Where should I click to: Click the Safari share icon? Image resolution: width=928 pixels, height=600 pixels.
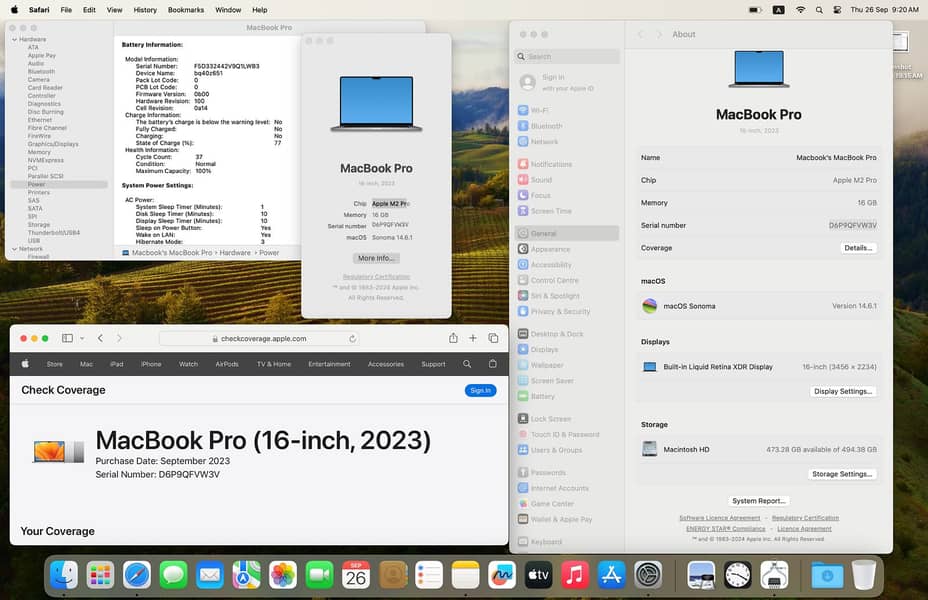453,338
